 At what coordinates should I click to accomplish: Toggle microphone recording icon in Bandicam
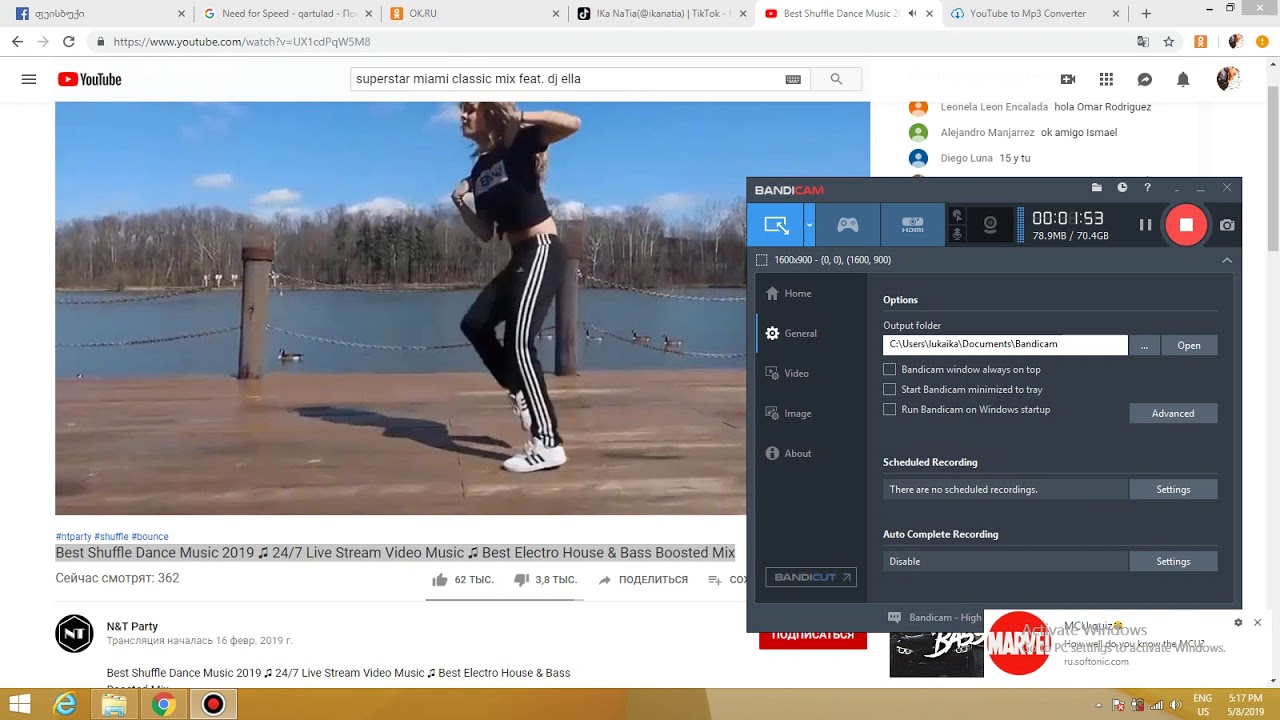[x=957, y=234]
